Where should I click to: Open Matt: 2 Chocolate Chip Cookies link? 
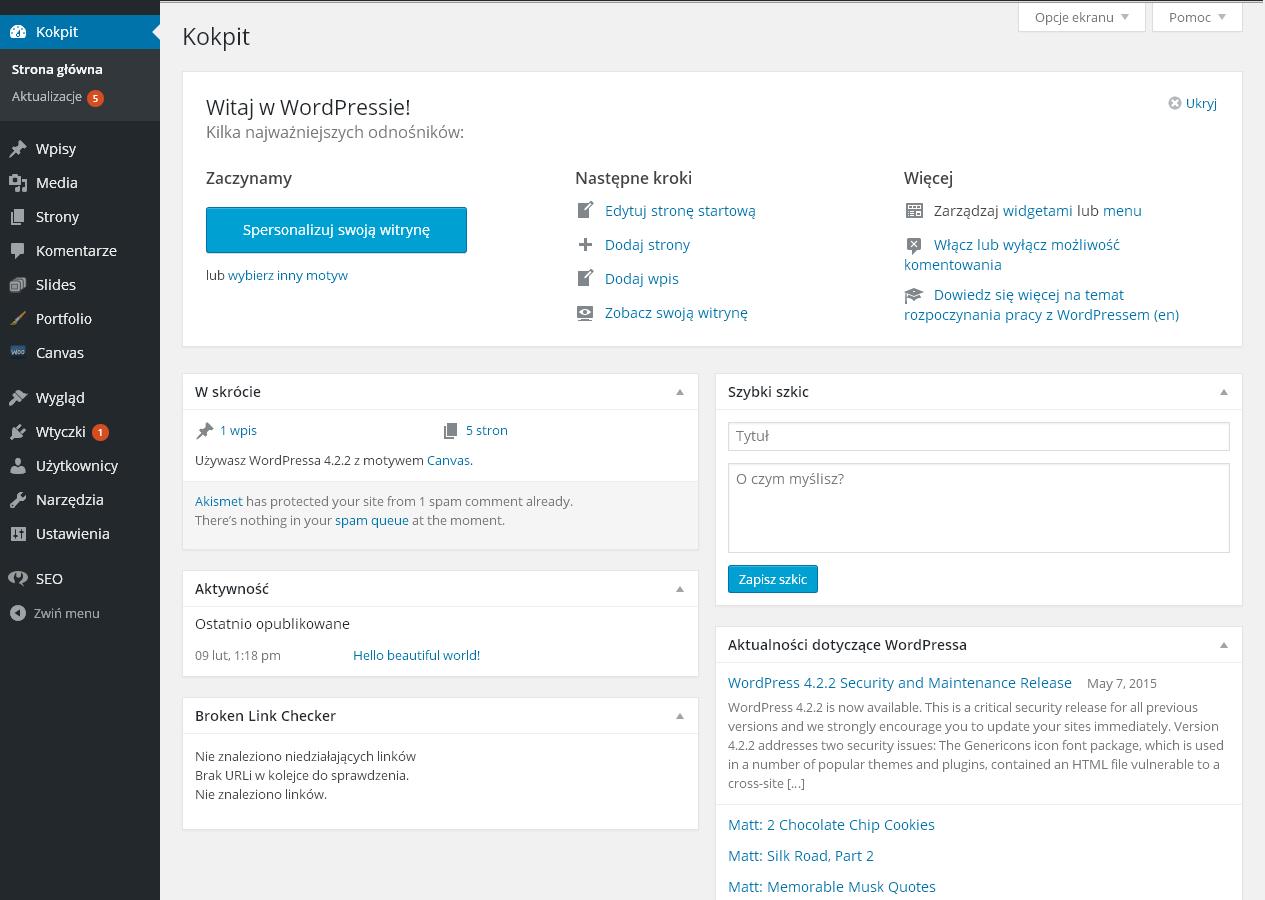[x=831, y=825]
